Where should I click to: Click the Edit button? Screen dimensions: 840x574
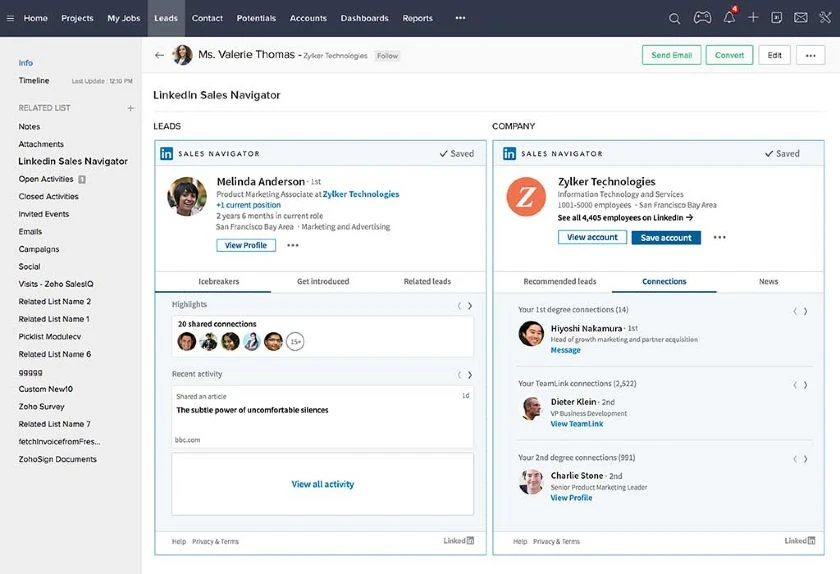pyautogui.click(x=774, y=55)
